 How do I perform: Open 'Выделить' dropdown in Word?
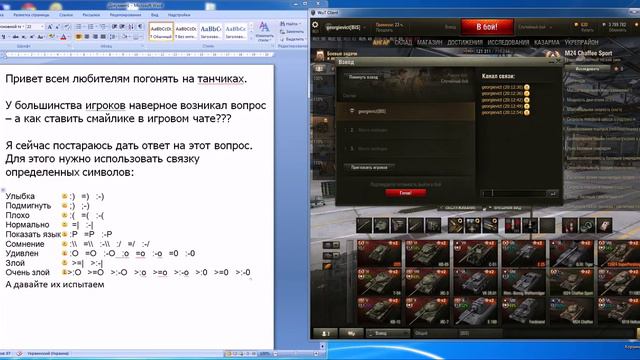(292, 39)
